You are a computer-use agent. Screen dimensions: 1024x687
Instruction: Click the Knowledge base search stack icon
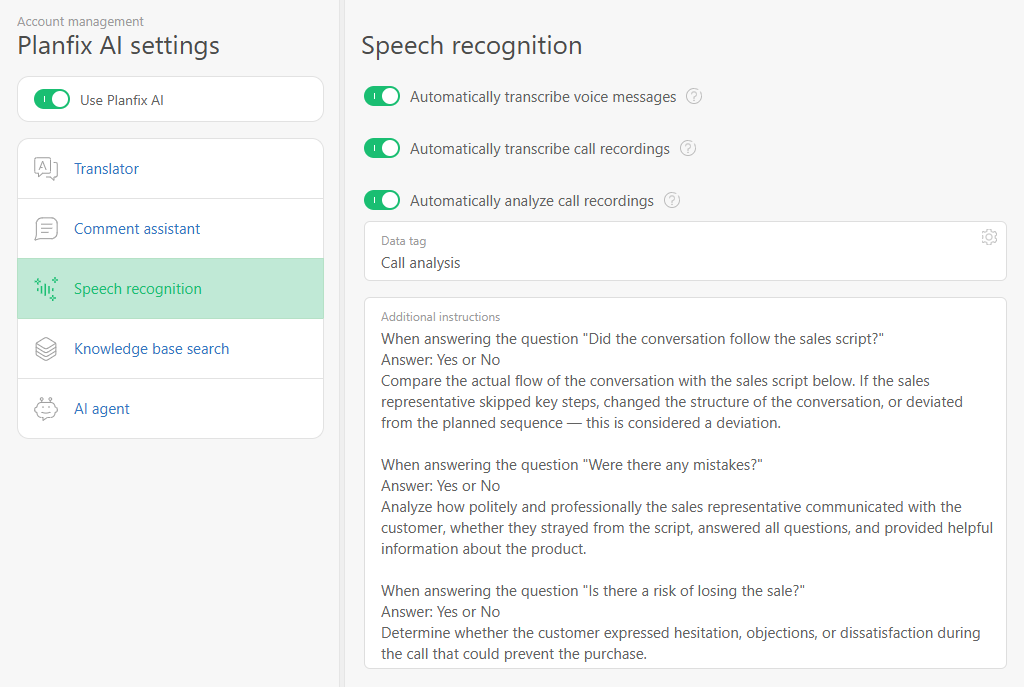point(46,349)
